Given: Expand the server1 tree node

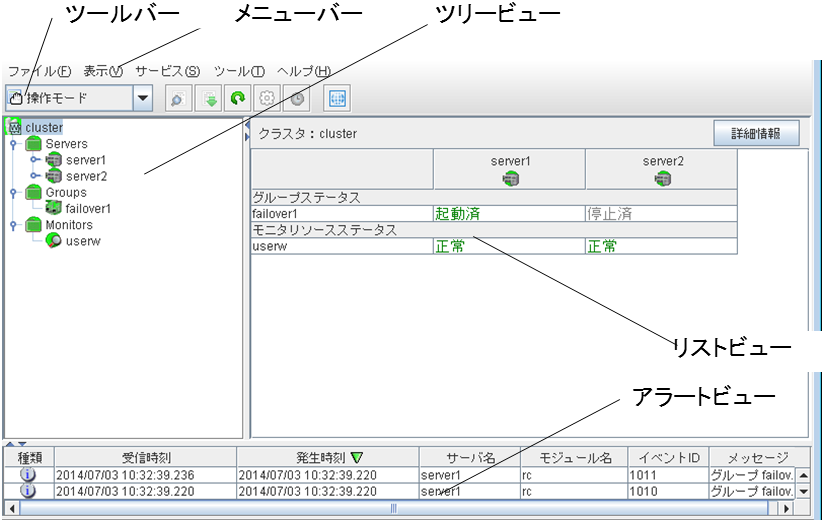Looking at the screenshot, I should point(33,160).
